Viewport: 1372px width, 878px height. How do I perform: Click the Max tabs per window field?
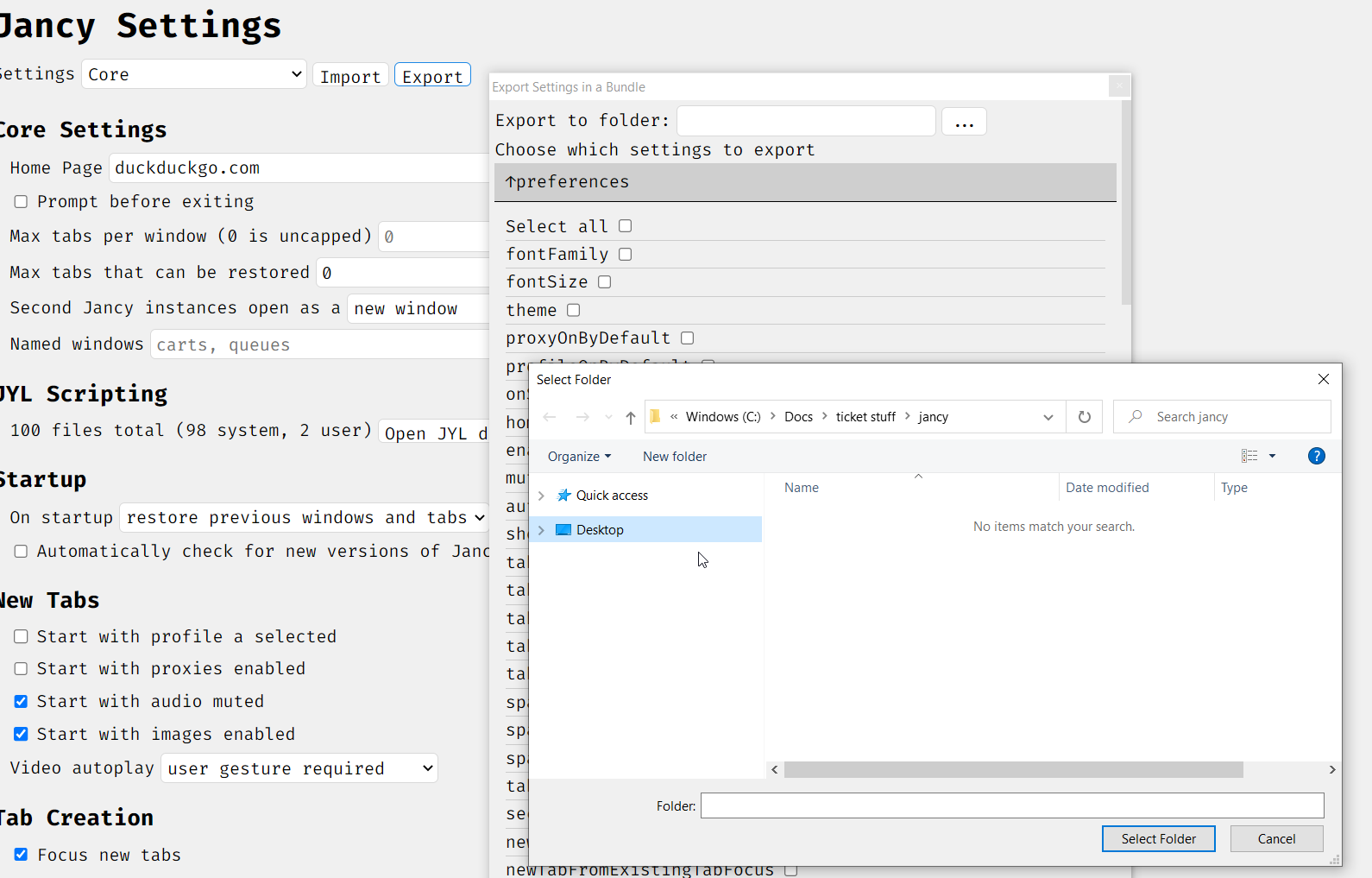coord(434,237)
